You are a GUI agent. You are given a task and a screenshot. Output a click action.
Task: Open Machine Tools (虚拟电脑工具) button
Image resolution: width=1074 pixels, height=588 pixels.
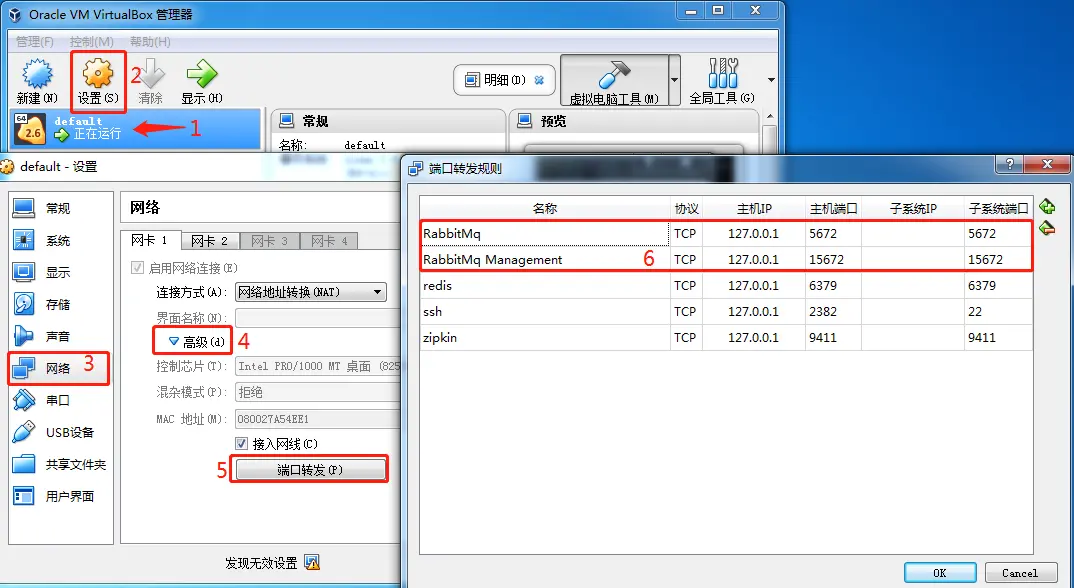614,81
